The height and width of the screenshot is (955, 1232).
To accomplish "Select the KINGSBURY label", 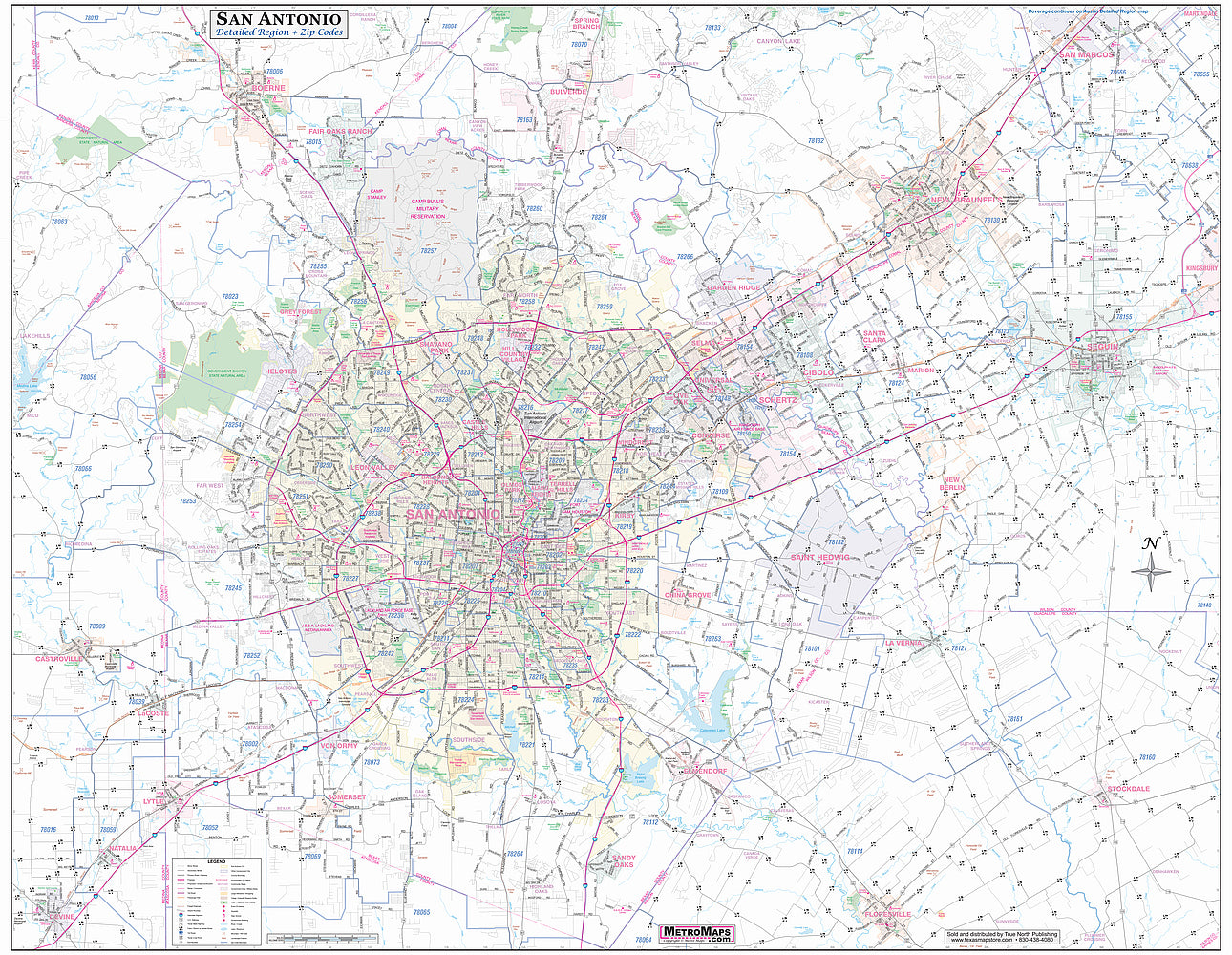I will [x=1201, y=269].
